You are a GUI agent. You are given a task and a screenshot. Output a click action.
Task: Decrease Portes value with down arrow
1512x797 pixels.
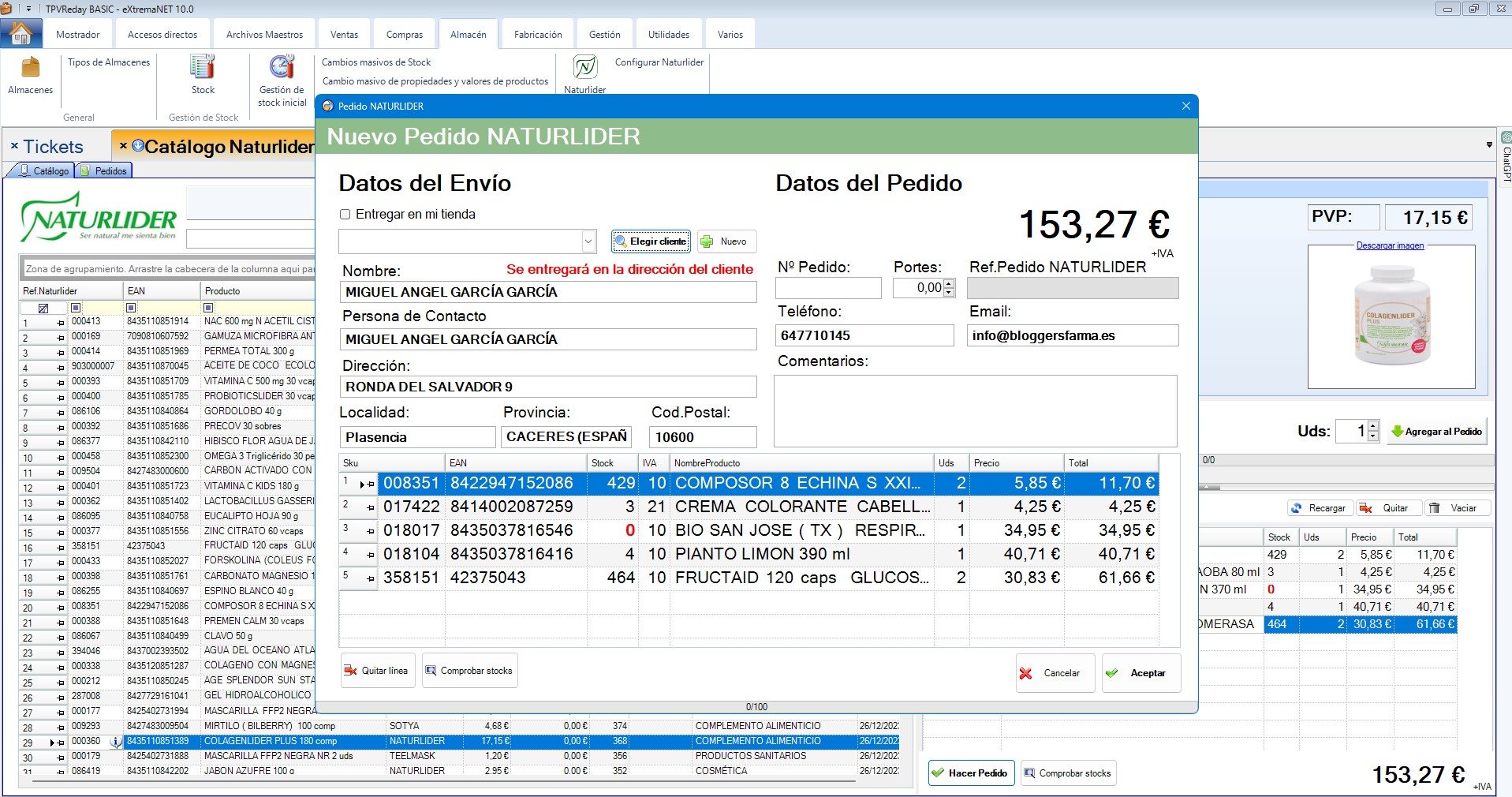(x=949, y=293)
